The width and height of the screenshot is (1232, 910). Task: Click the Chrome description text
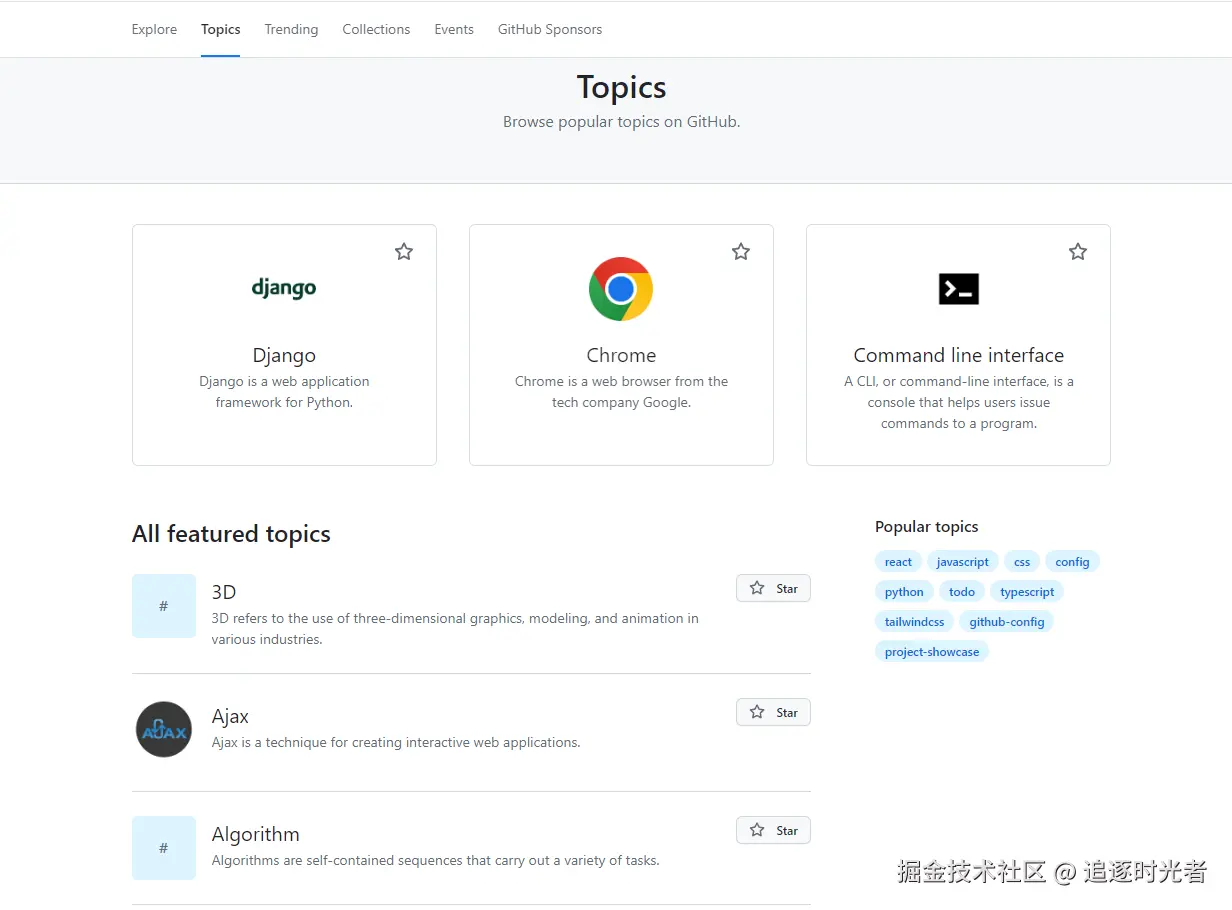[x=621, y=392]
